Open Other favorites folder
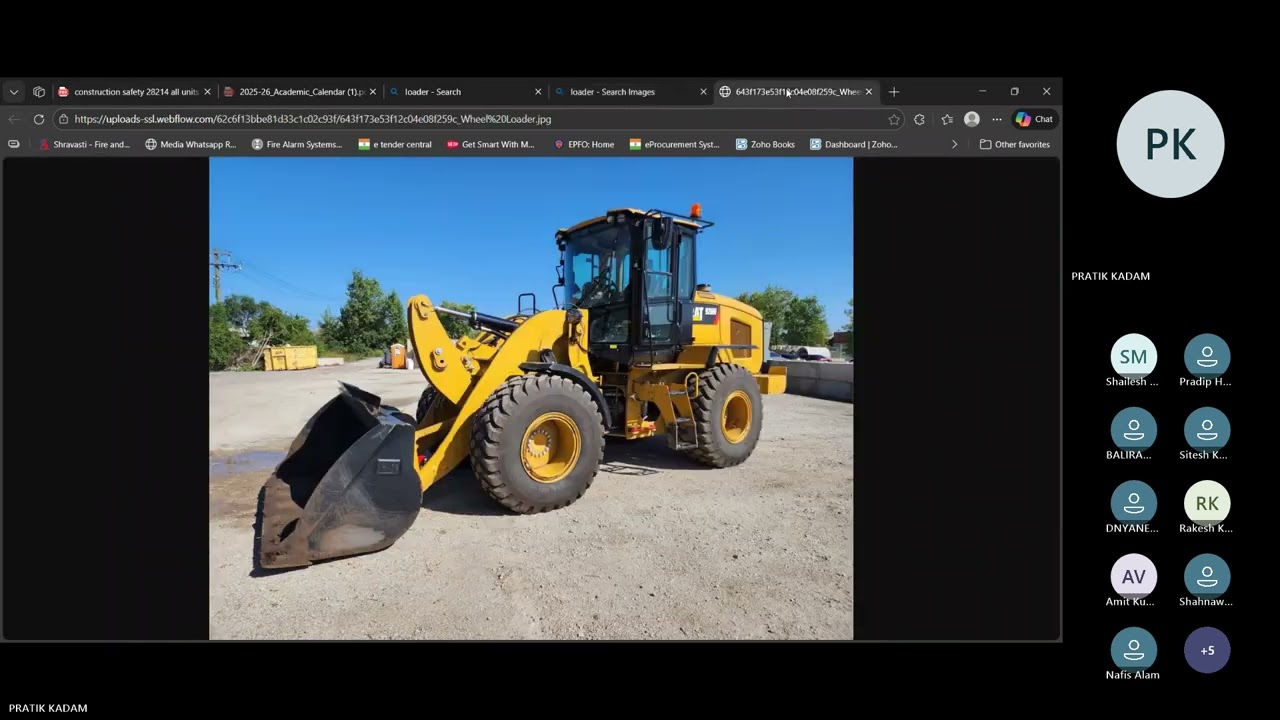 click(1015, 144)
